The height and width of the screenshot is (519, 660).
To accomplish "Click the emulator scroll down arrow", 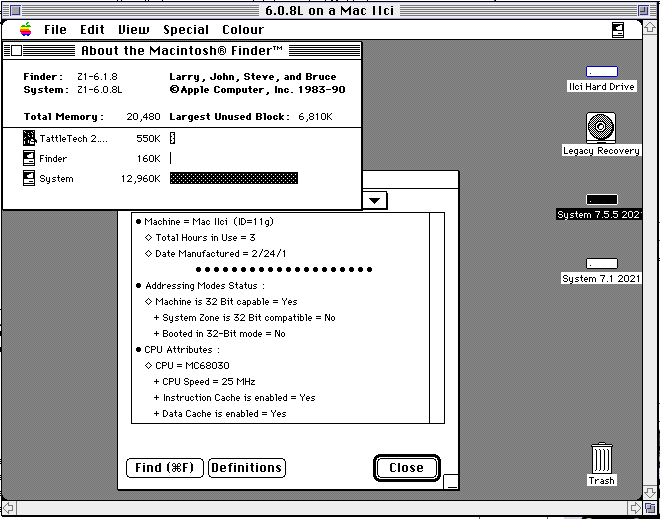I will [x=650, y=492].
